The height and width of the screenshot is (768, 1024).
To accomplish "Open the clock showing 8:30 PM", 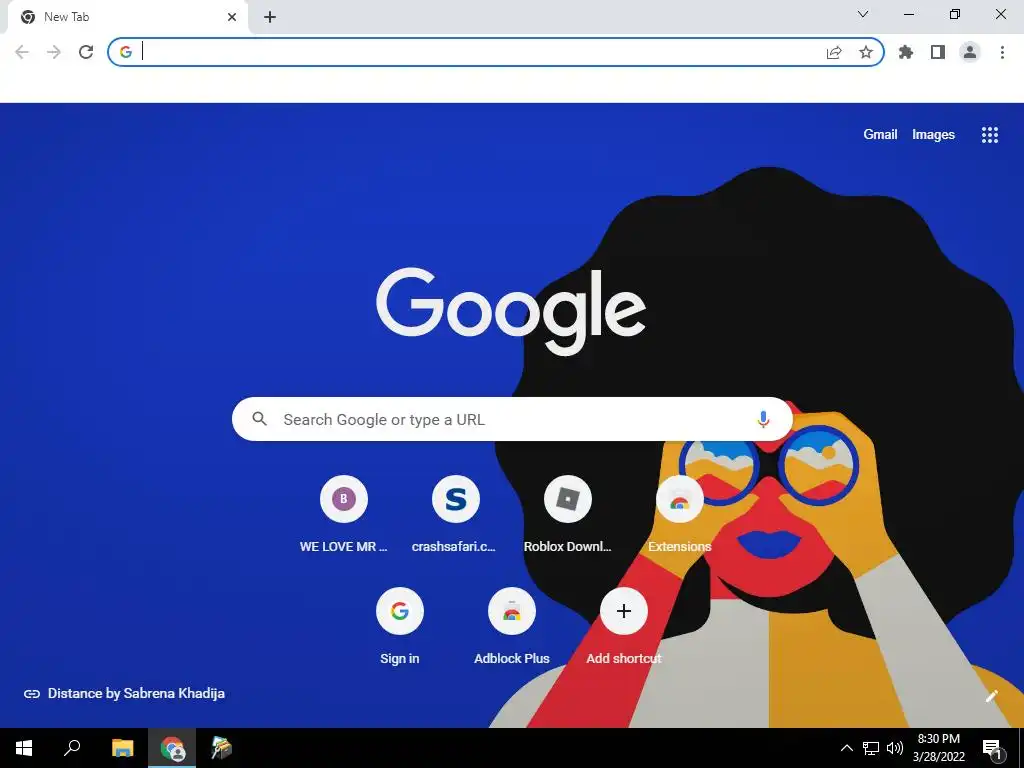I will [939, 748].
